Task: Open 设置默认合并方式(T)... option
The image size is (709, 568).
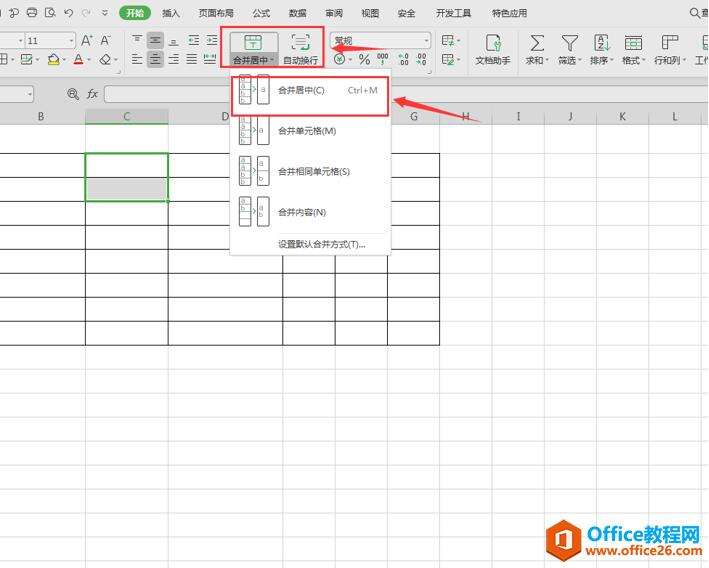Action: click(x=322, y=245)
